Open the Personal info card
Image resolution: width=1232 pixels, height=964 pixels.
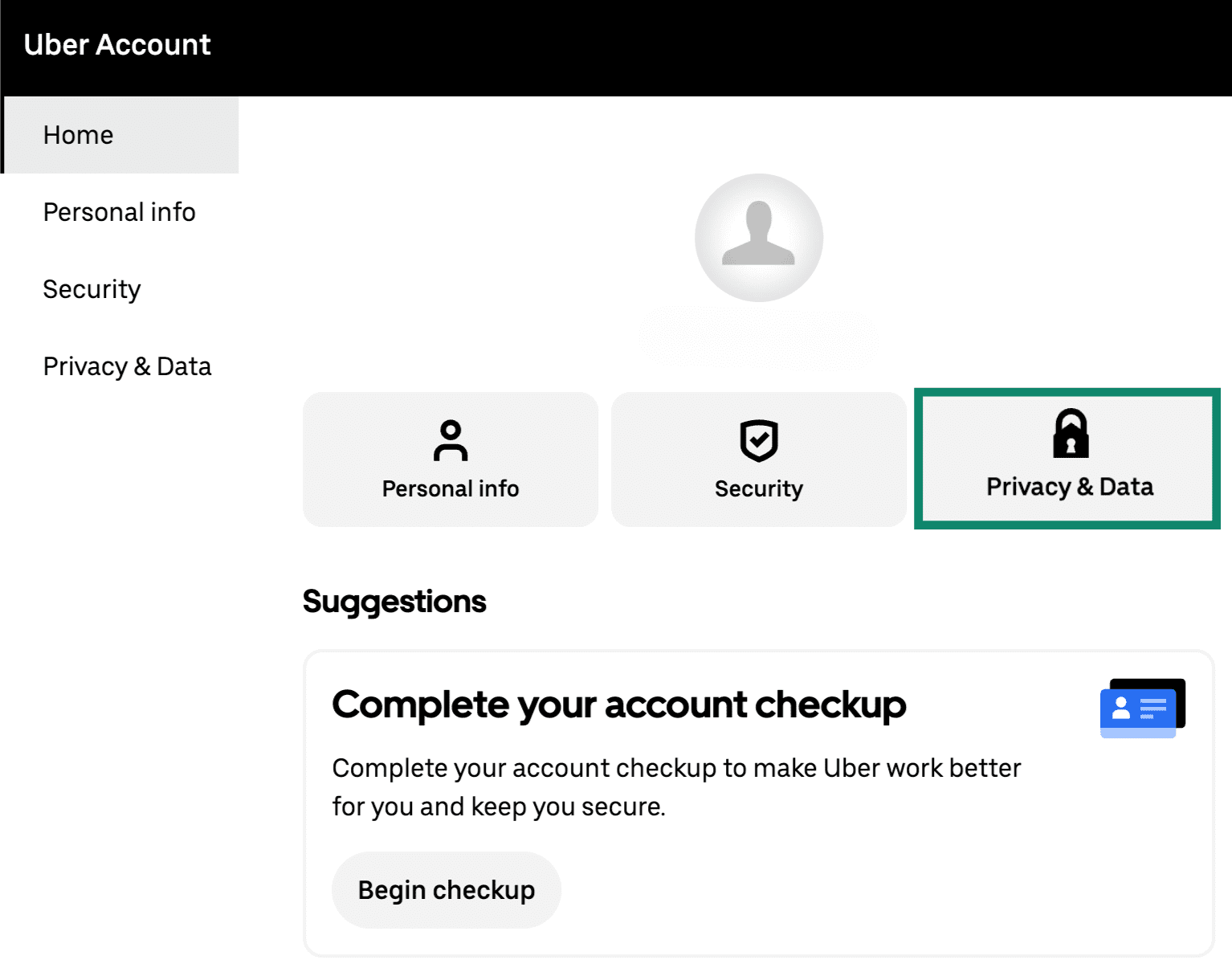(451, 459)
